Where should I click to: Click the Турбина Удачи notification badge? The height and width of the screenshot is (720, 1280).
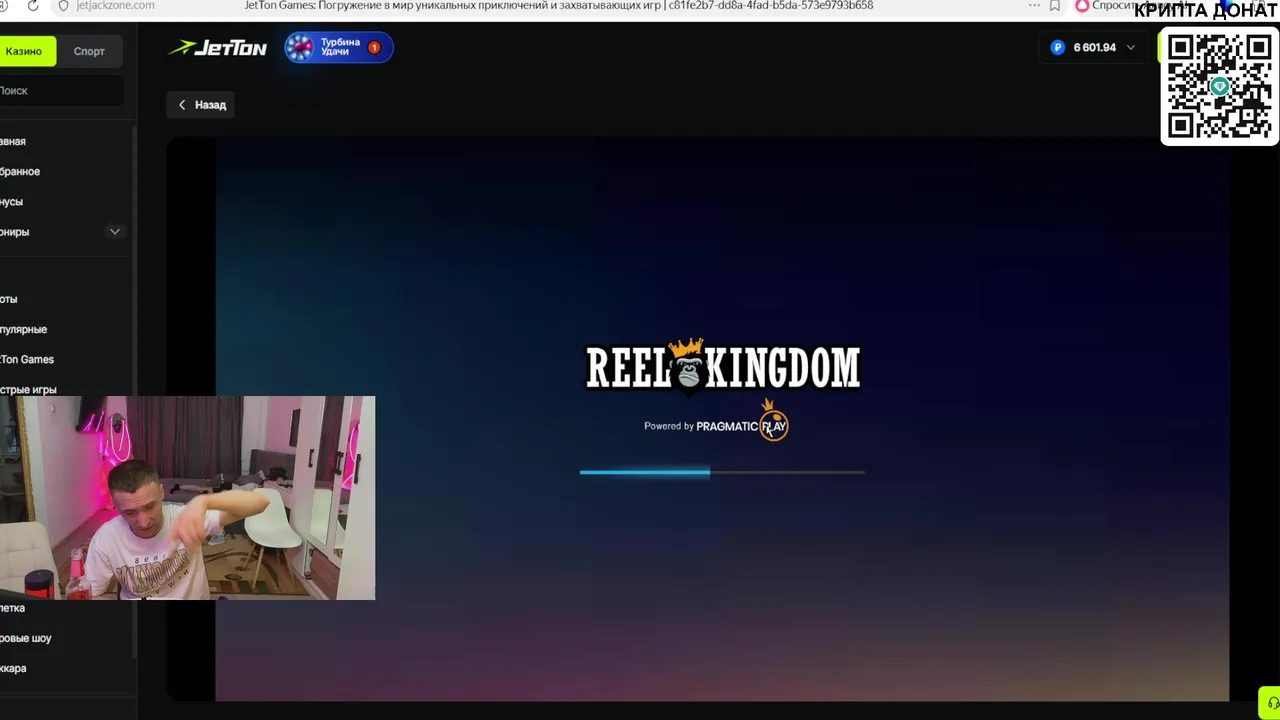374,47
